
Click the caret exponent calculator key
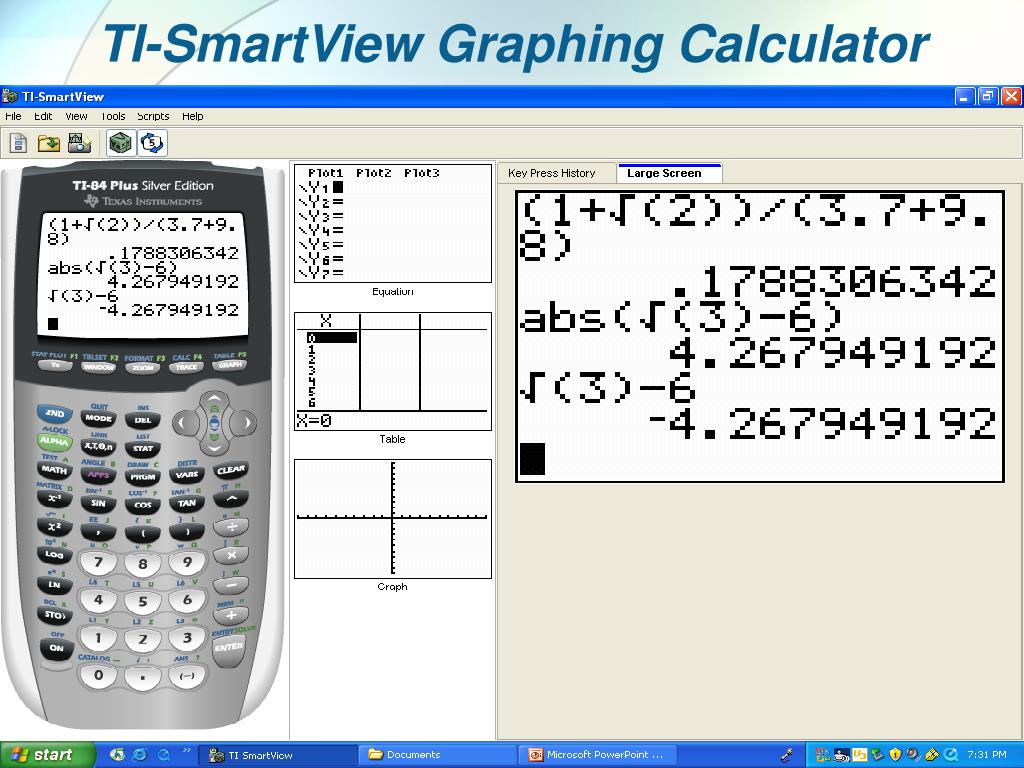[231, 499]
